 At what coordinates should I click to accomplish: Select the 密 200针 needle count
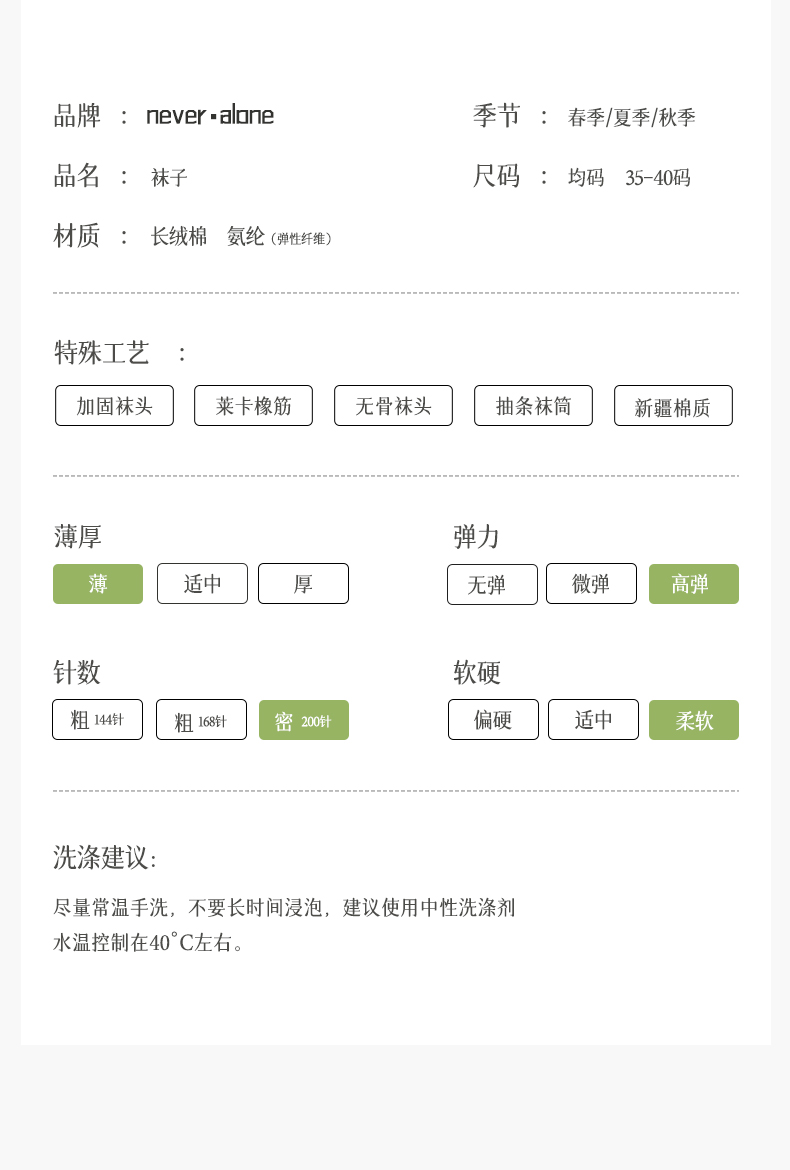(303, 720)
